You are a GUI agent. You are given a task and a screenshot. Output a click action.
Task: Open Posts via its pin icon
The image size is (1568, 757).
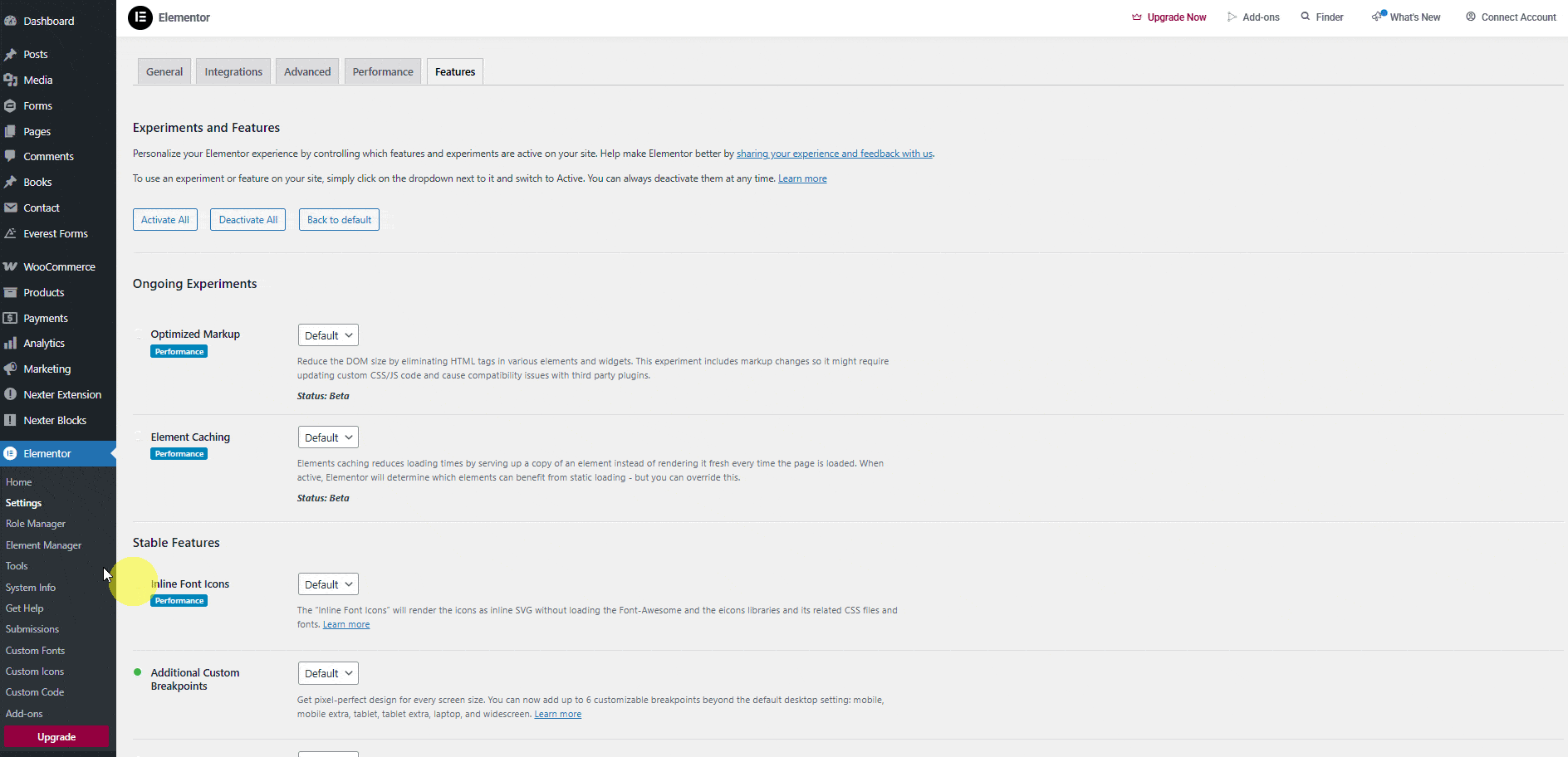pos(10,55)
